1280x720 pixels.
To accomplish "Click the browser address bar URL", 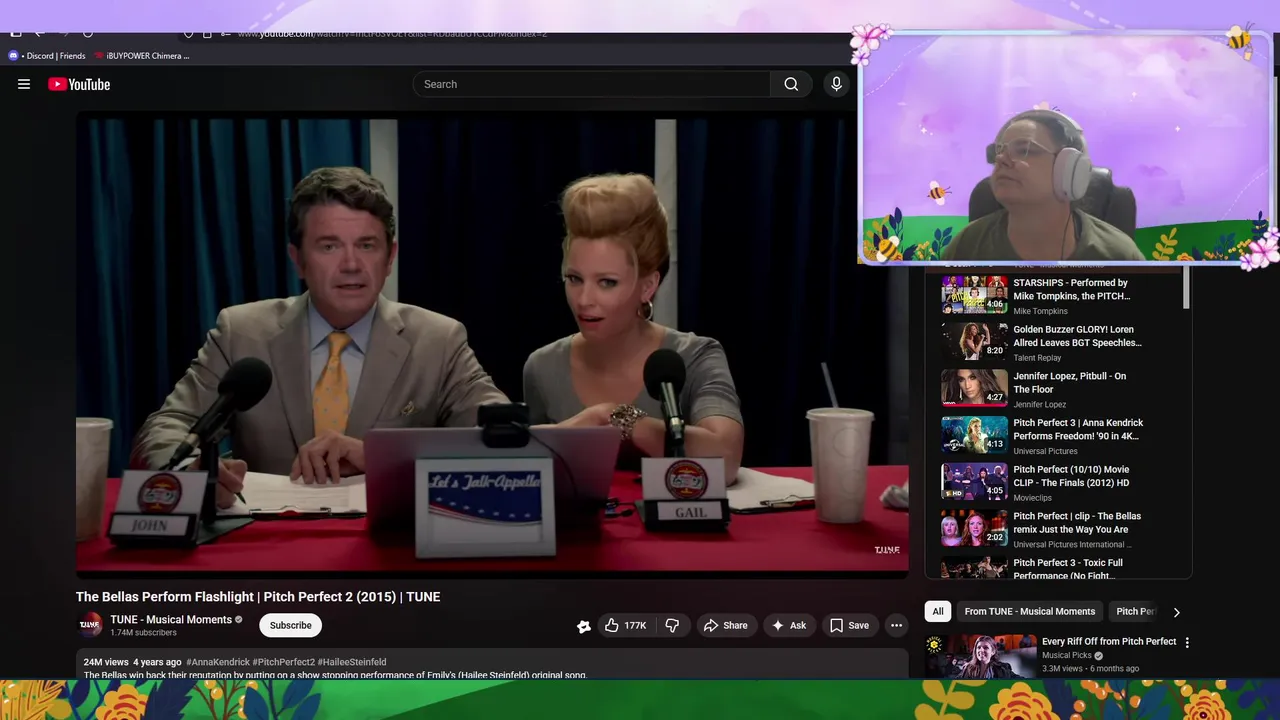I will [x=392, y=34].
